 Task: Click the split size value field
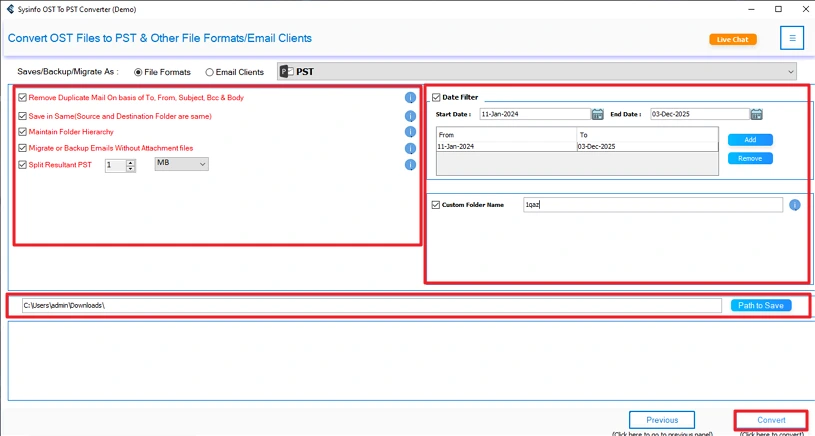coord(116,166)
